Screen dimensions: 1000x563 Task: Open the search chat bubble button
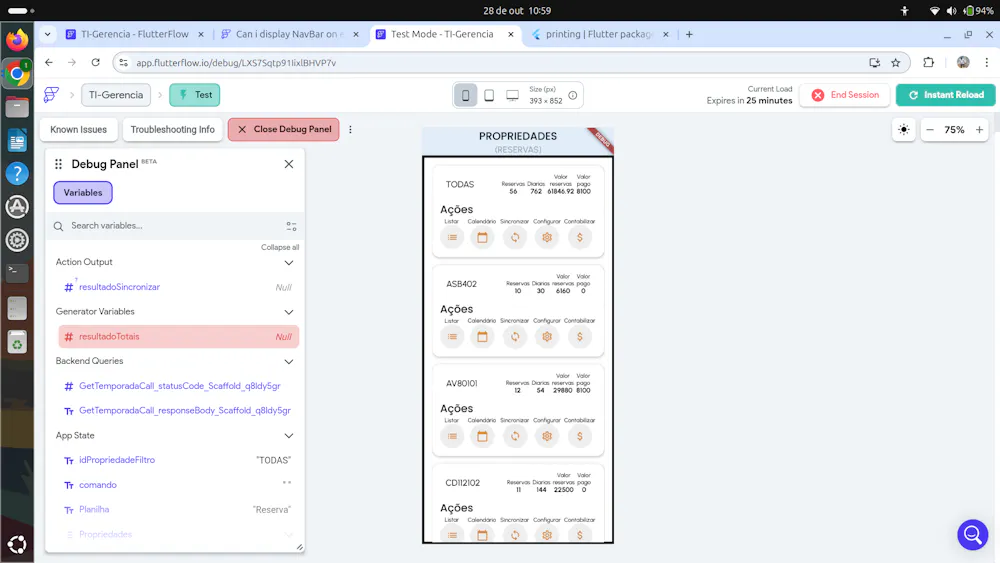(x=973, y=534)
